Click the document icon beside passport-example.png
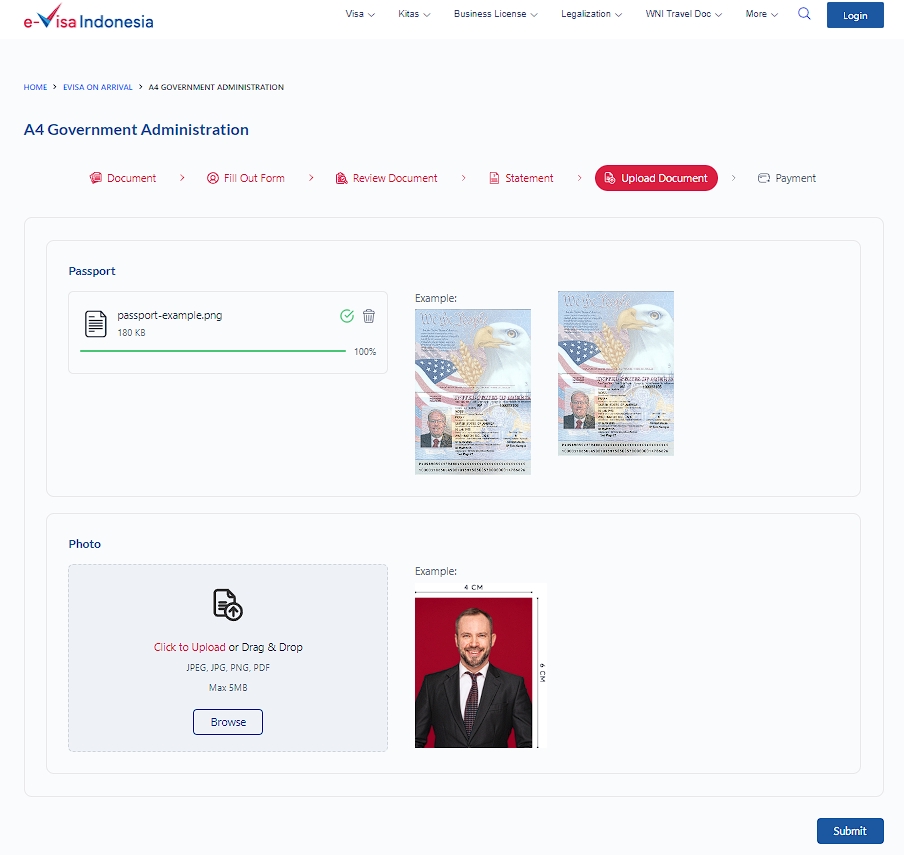The image size is (904, 855). coord(95,324)
